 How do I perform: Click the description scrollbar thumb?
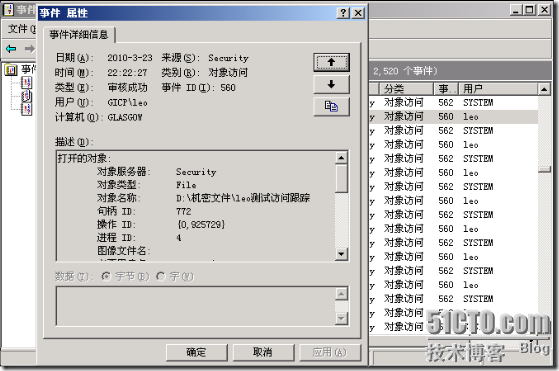coord(341,179)
